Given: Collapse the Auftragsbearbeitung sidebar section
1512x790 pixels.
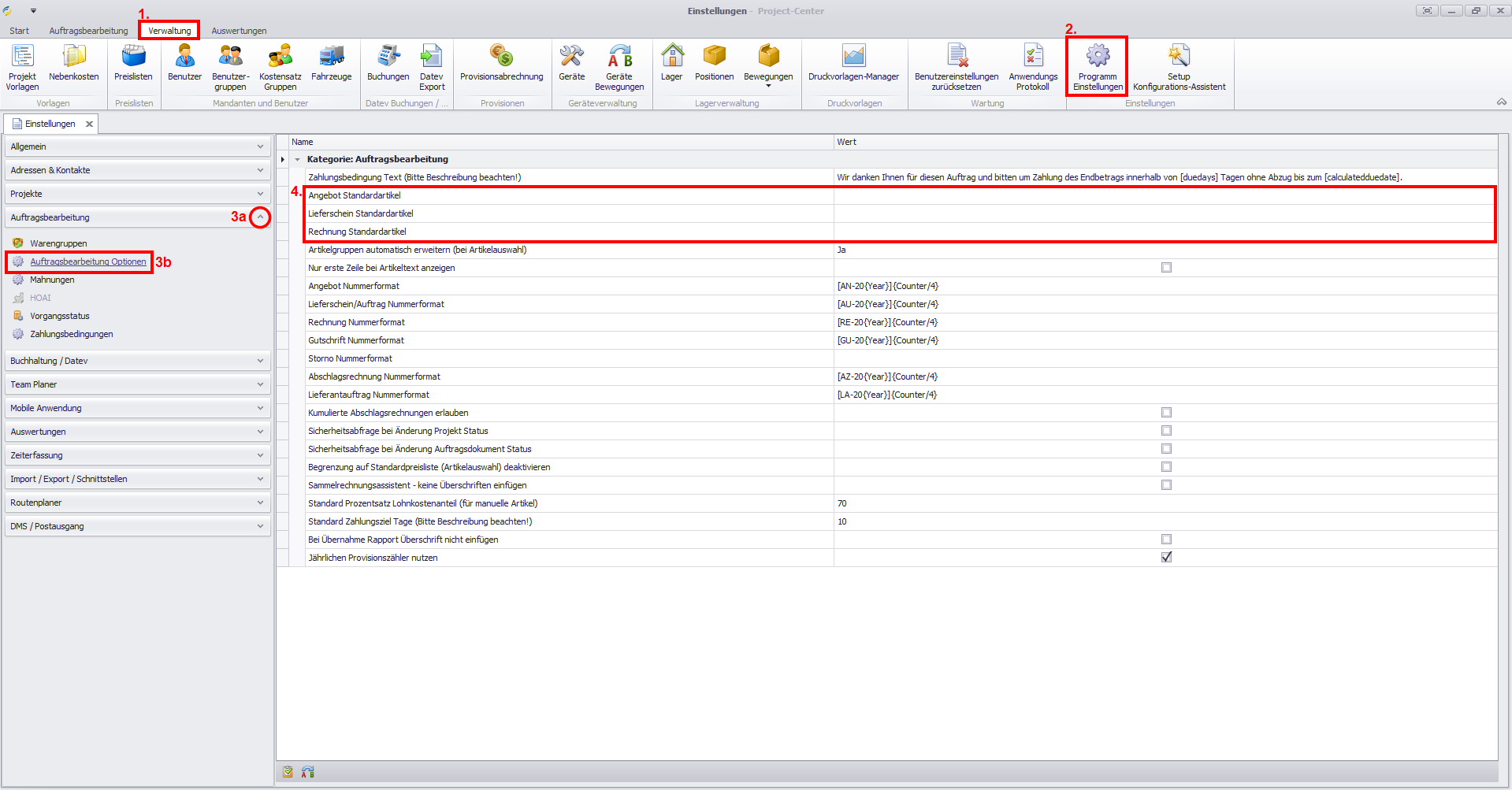Looking at the screenshot, I should coord(260,217).
